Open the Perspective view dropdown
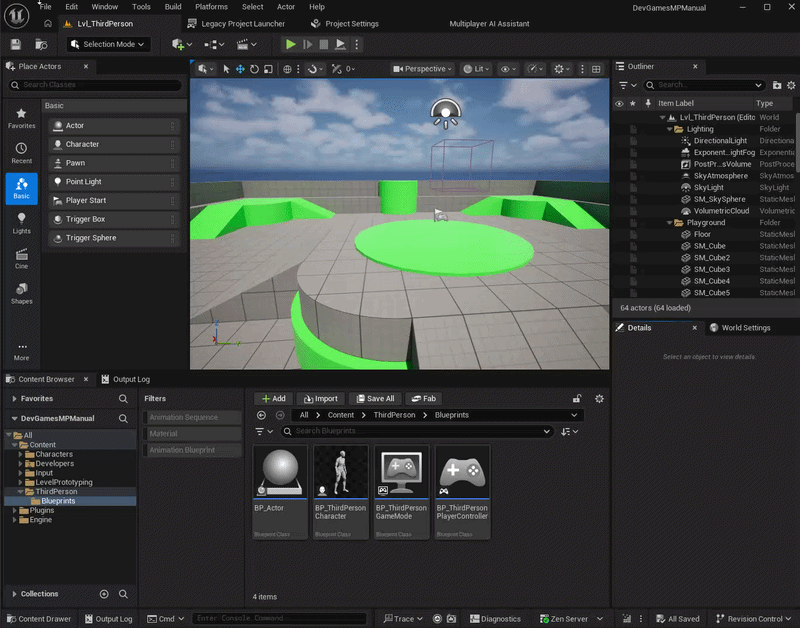The height and width of the screenshot is (628, 800). pyautogui.click(x=423, y=69)
